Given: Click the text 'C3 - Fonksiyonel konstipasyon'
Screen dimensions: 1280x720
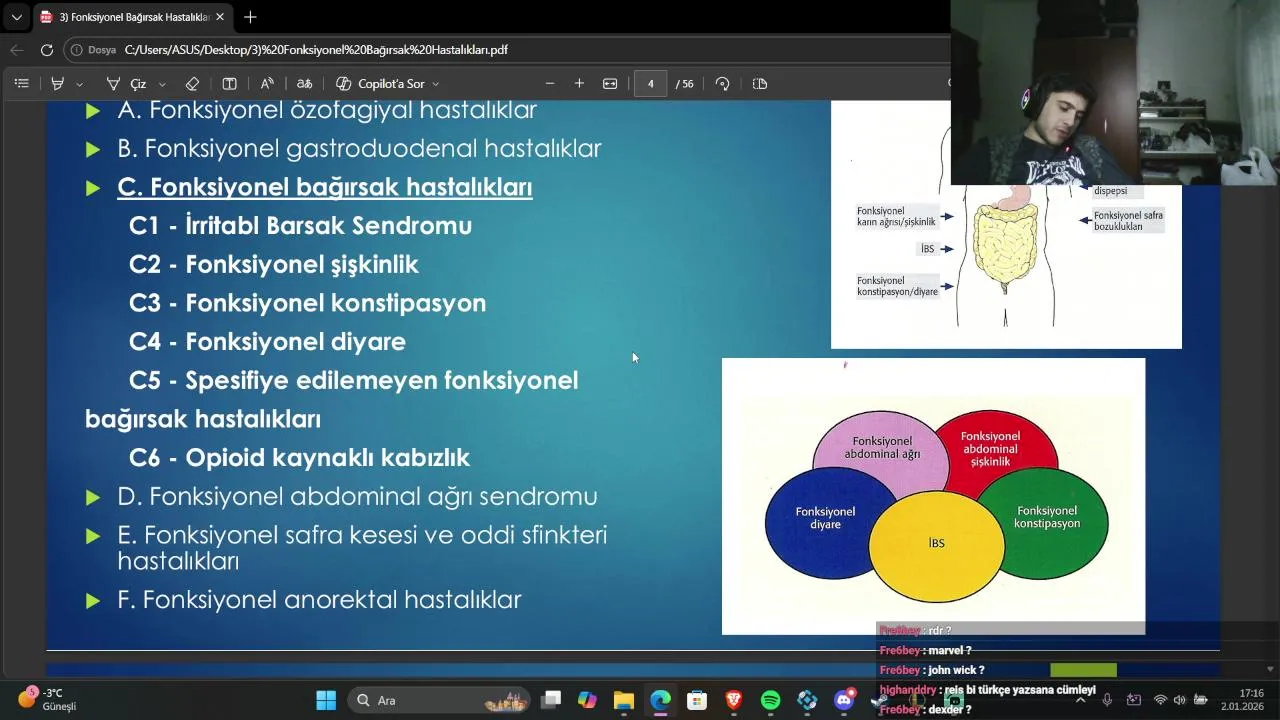Looking at the screenshot, I should [x=307, y=303].
